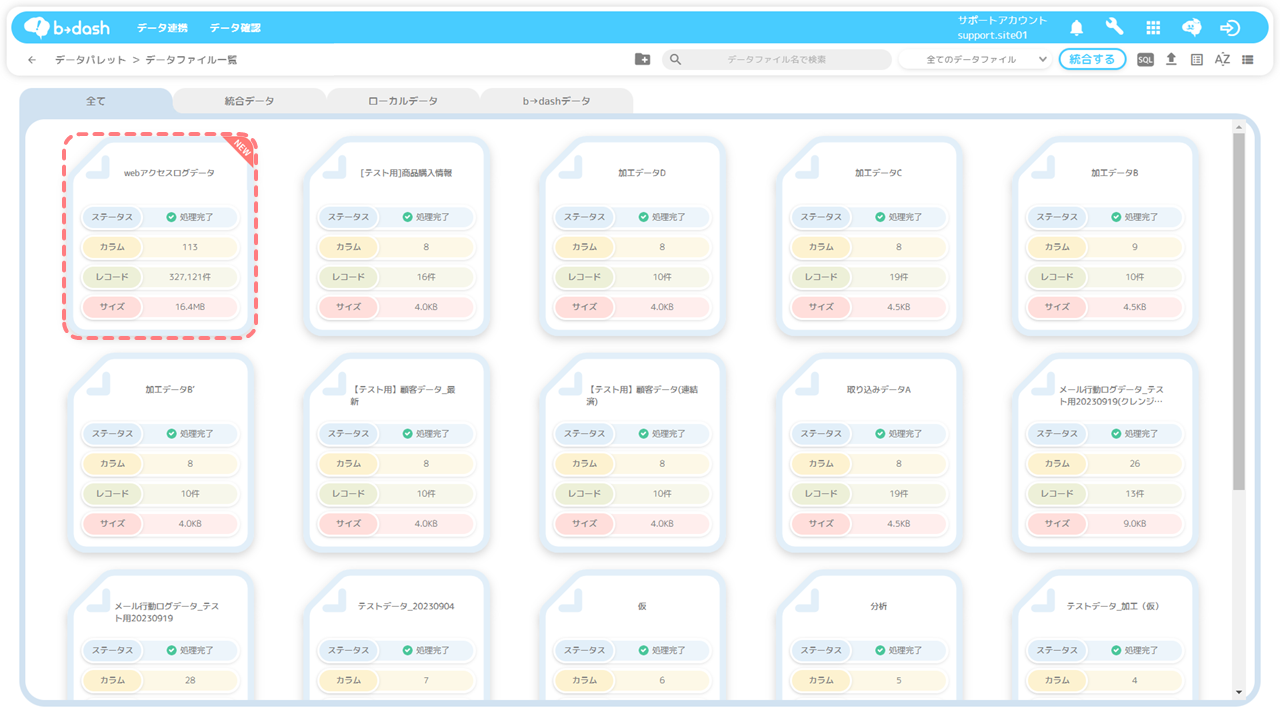1280x720 pixels.
Task: Click the 16.4MB size value
Action: [x=189, y=307]
